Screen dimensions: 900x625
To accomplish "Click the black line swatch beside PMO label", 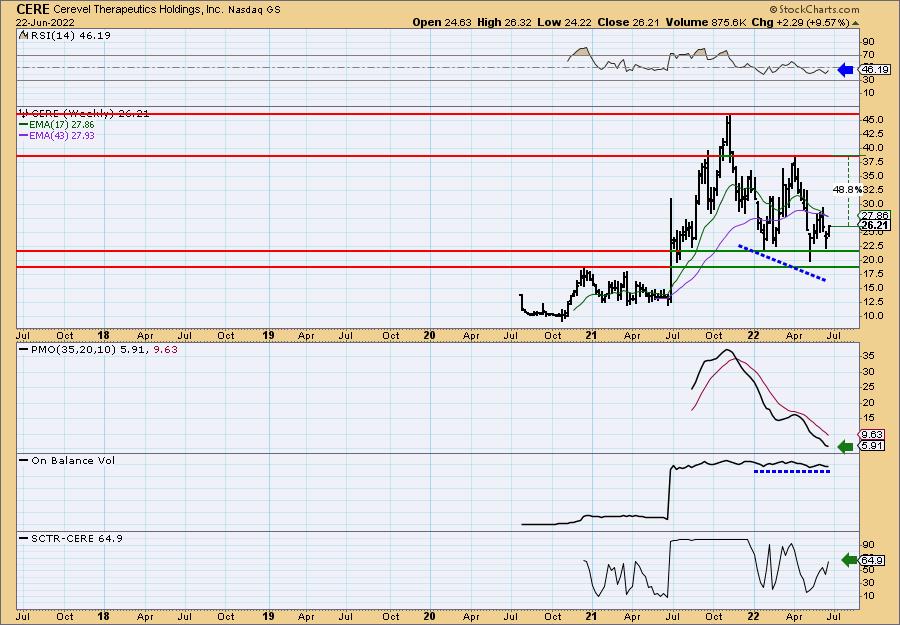I will click(x=24, y=349).
